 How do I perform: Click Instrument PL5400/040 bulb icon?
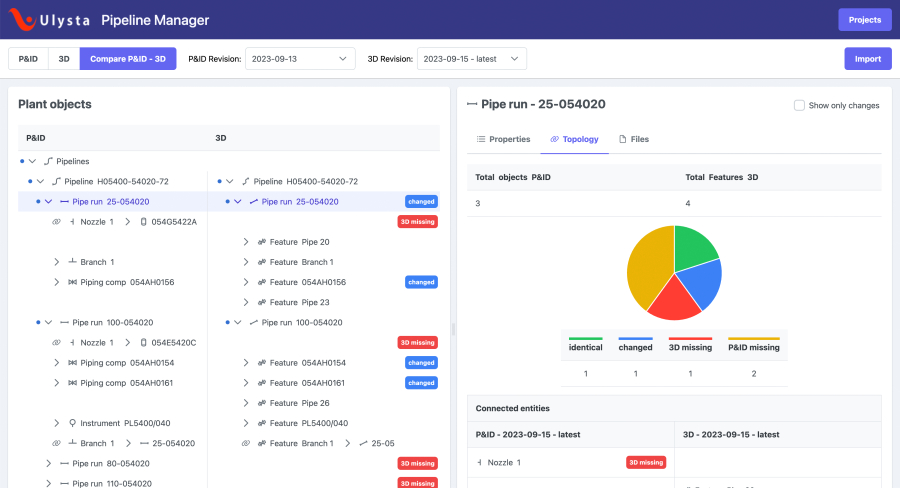pyautogui.click(x=73, y=423)
